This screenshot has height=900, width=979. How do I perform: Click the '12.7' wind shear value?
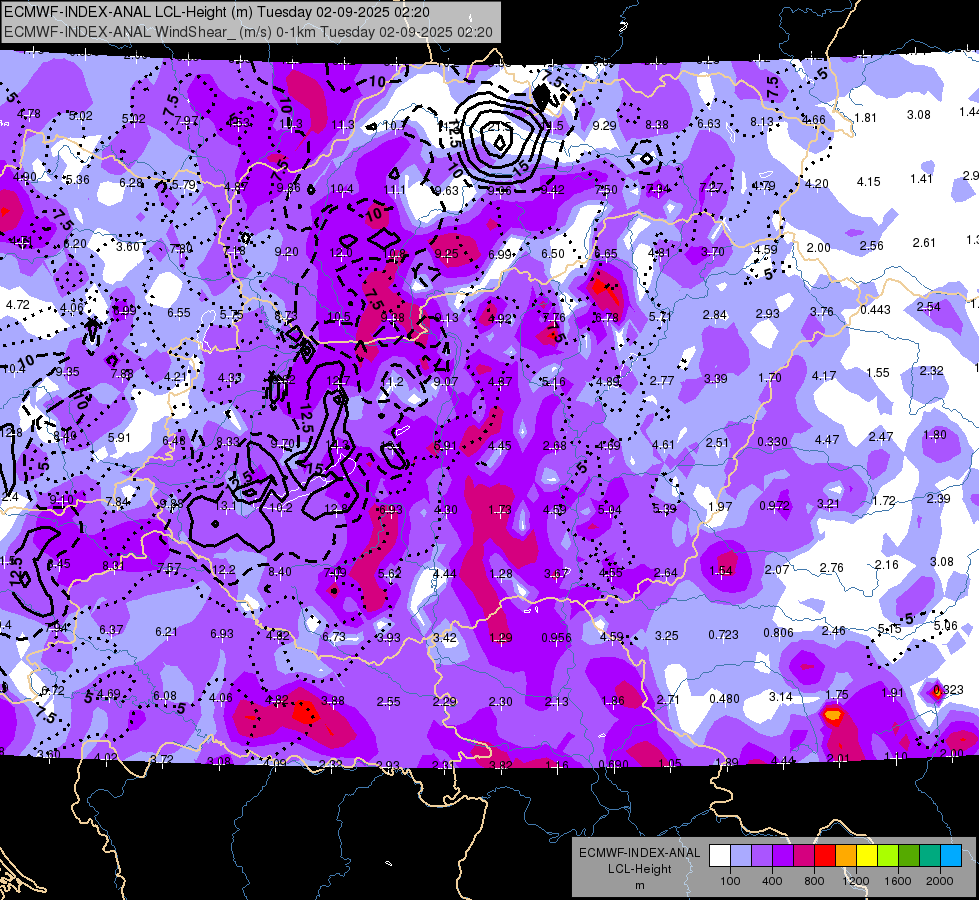pyautogui.click(x=337, y=381)
